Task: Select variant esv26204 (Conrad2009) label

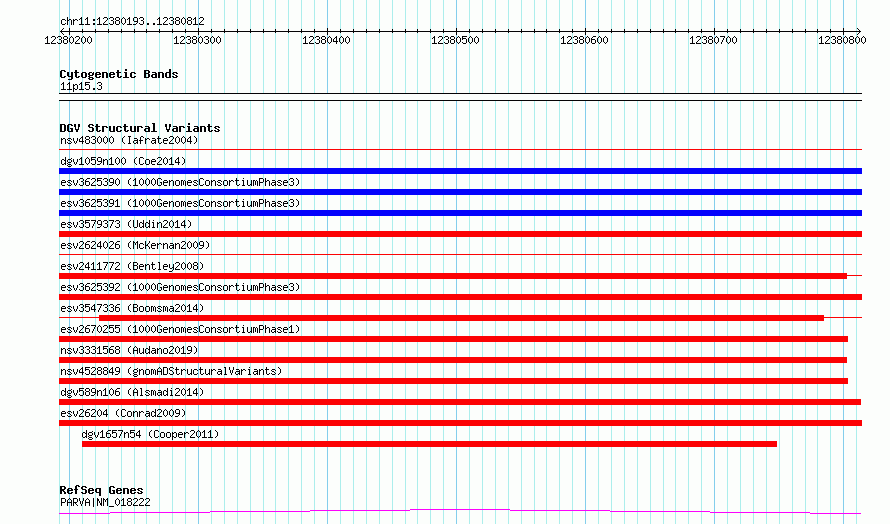Action: [x=123, y=413]
